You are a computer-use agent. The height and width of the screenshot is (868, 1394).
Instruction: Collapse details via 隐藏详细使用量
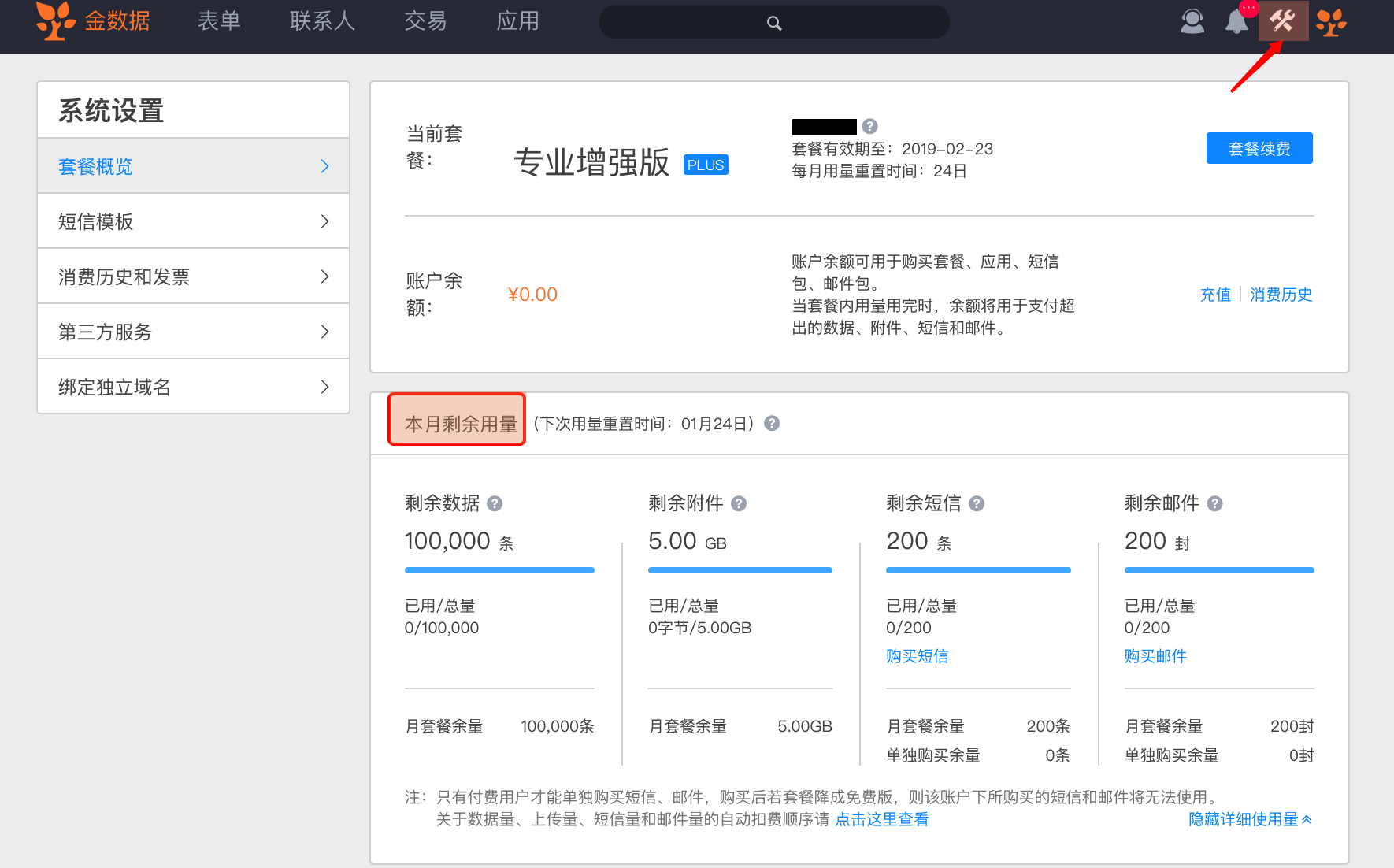pos(1250,819)
